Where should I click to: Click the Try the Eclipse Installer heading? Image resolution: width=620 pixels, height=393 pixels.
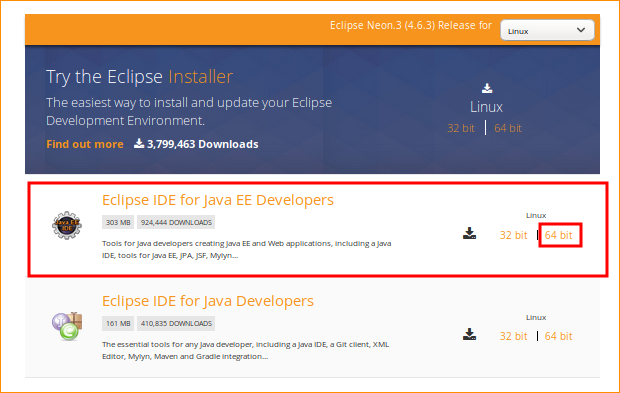point(139,77)
